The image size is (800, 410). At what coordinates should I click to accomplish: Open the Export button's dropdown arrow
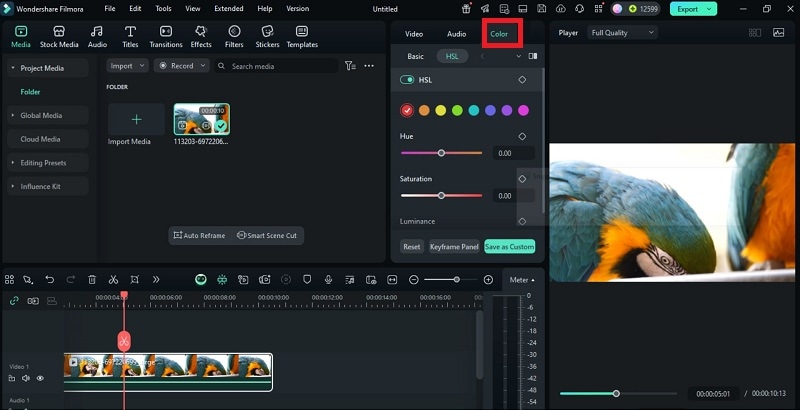pyautogui.click(x=709, y=9)
